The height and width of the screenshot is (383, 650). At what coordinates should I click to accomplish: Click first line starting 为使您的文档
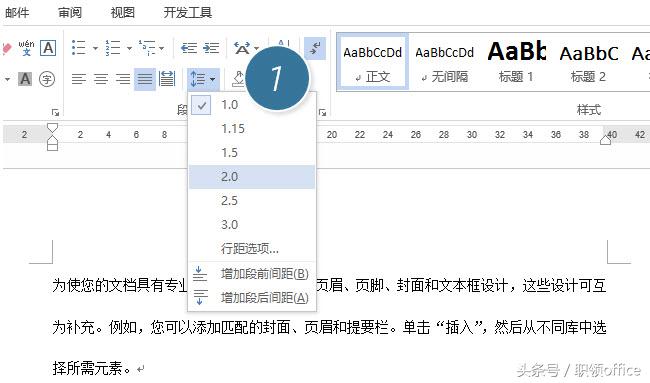[x=329, y=285]
